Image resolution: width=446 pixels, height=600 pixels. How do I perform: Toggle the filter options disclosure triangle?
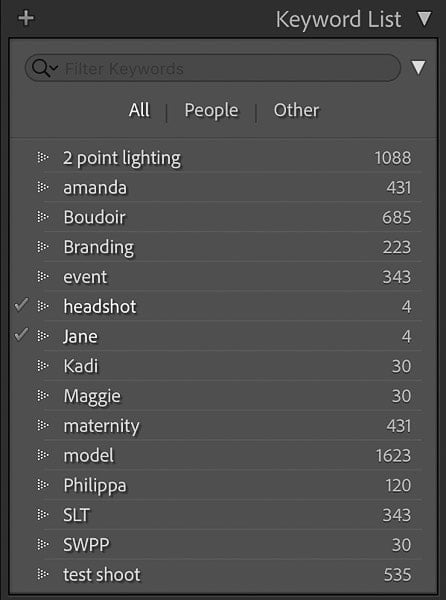tap(418, 67)
